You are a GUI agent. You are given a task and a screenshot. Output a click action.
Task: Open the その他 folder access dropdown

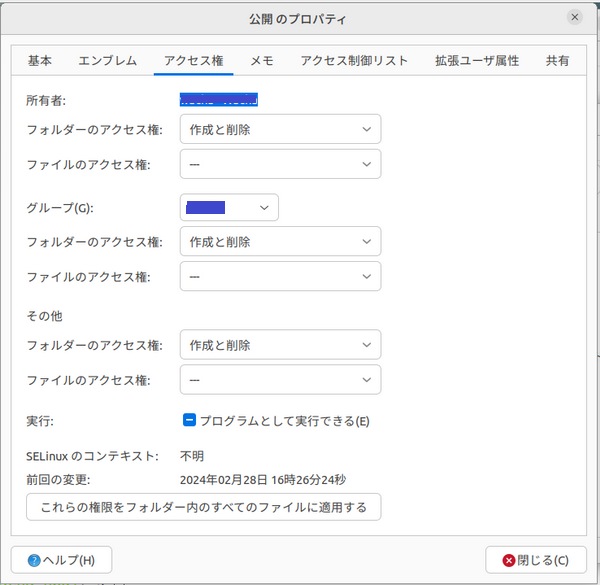tap(280, 345)
